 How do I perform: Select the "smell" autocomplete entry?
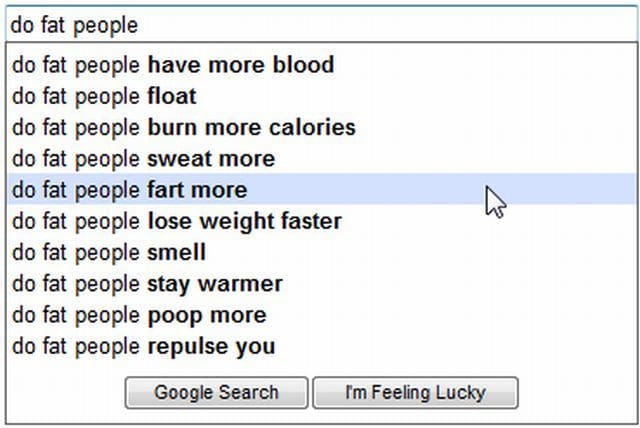coord(109,252)
